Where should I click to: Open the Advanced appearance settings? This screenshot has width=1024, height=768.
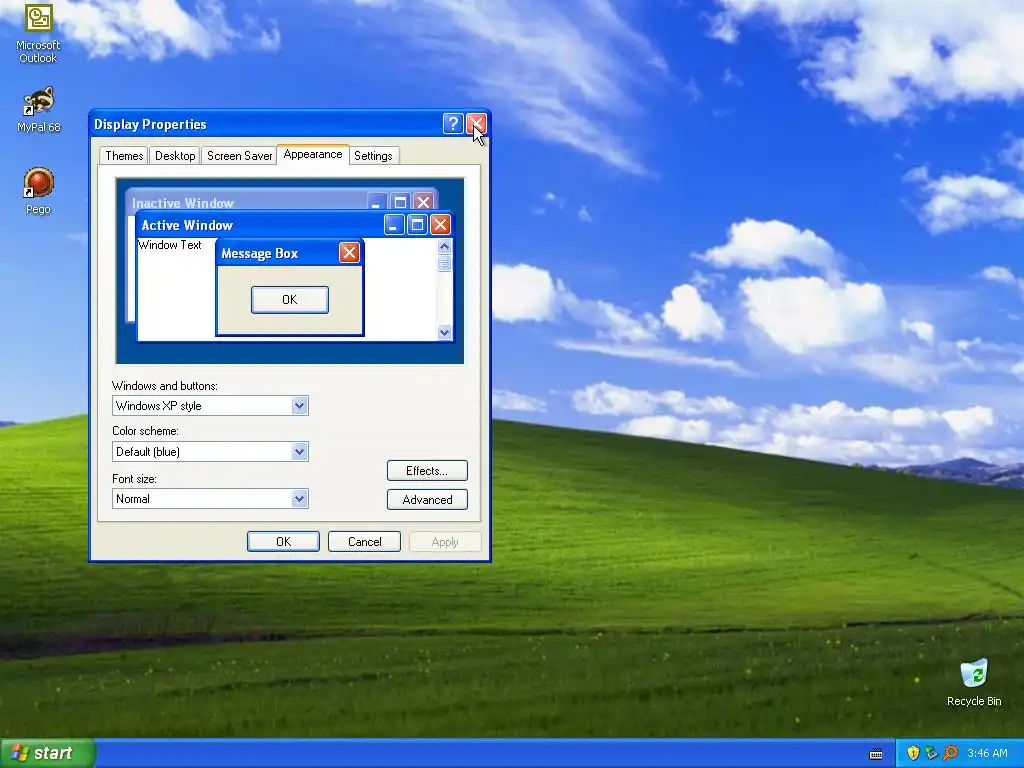(x=427, y=500)
